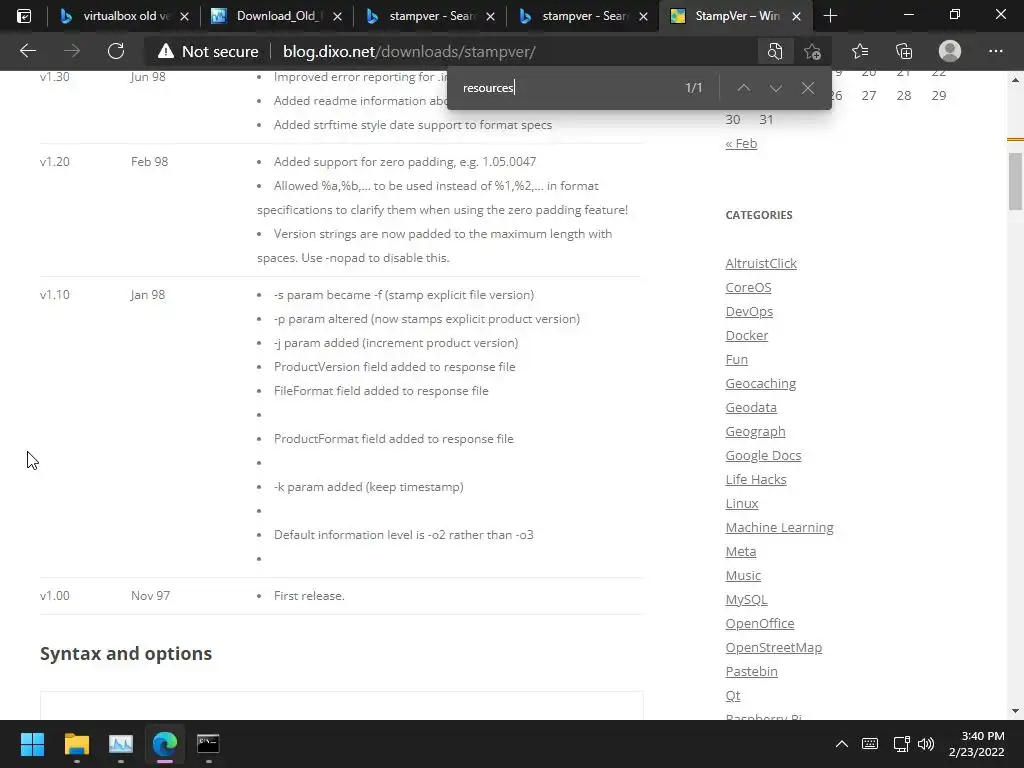Open the Google Docs category link
Image resolution: width=1024 pixels, height=768 pixels.
(763, 455)
